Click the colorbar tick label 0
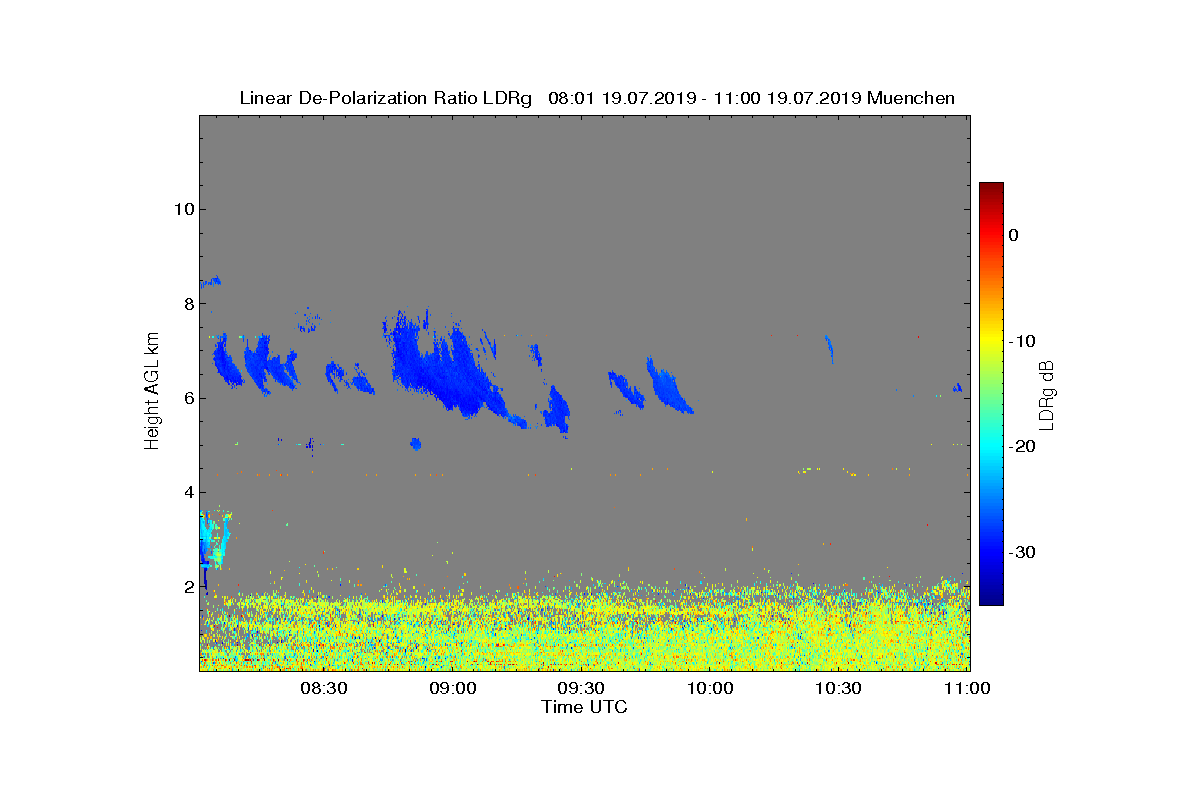Image resolution: width=1200 pixels, height=800 pixels. [1013, 235]
